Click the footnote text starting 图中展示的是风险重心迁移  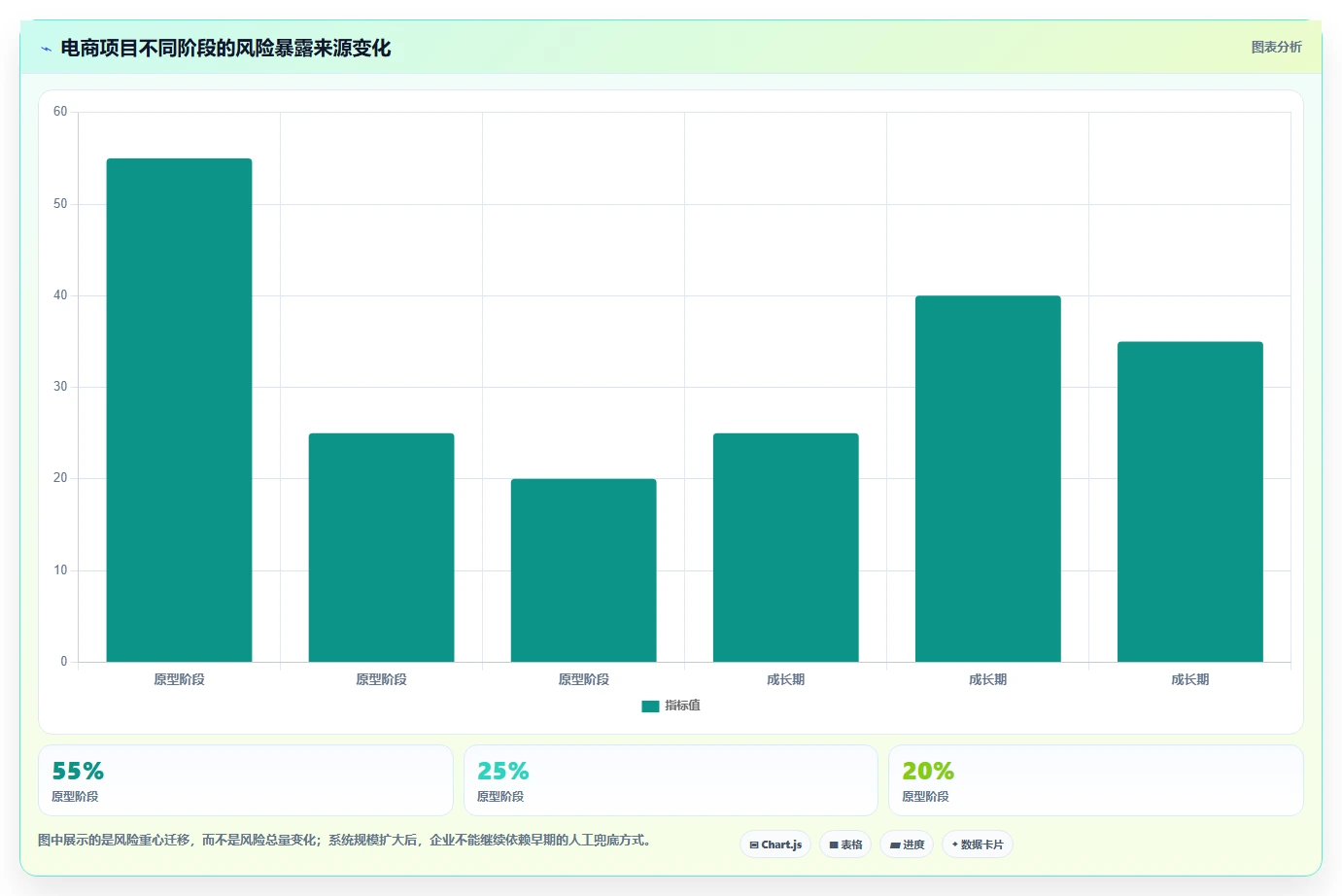pyautogui.click(x=344, y=840)
